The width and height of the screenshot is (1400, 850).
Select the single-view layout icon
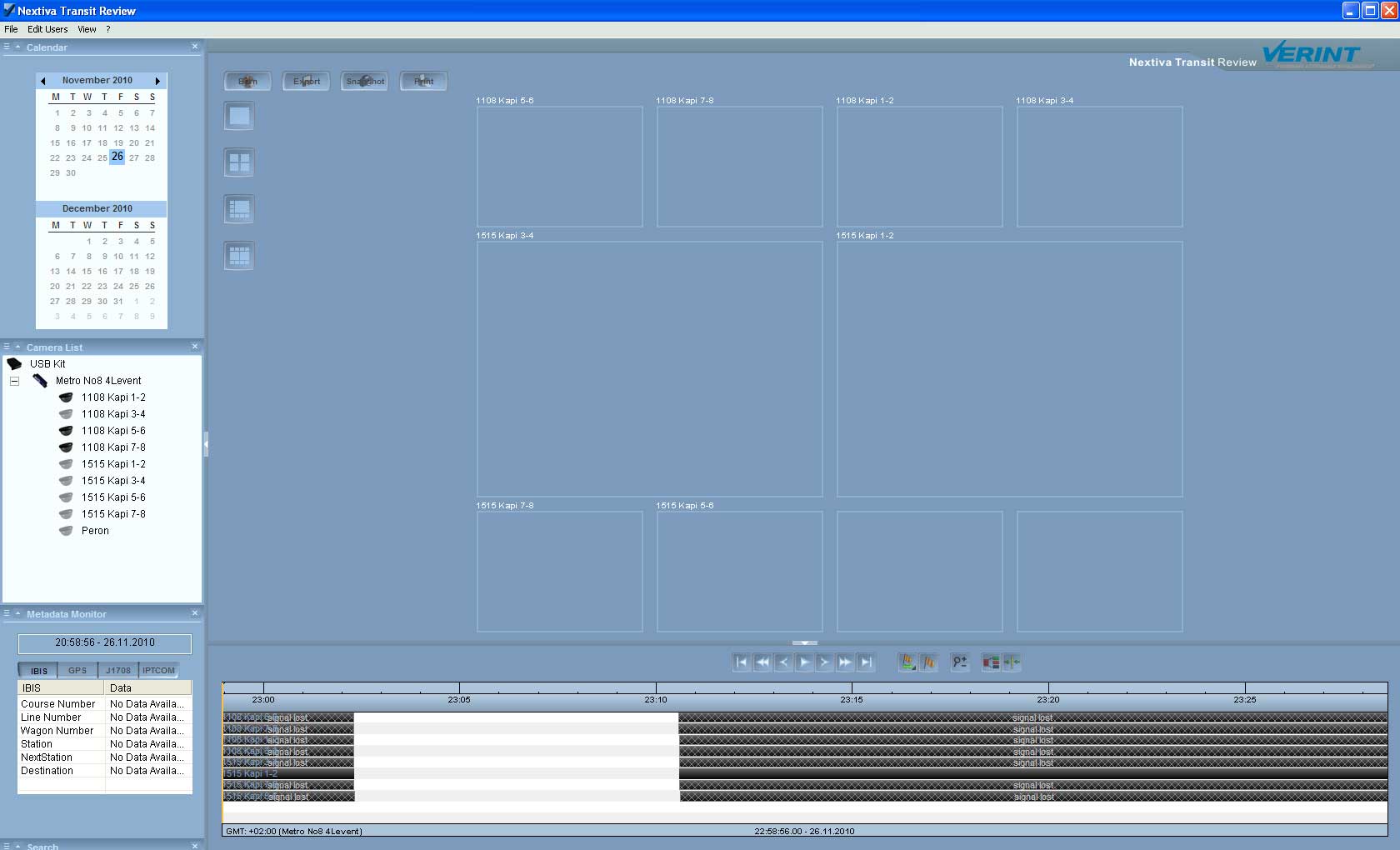(x=239, y=116)
